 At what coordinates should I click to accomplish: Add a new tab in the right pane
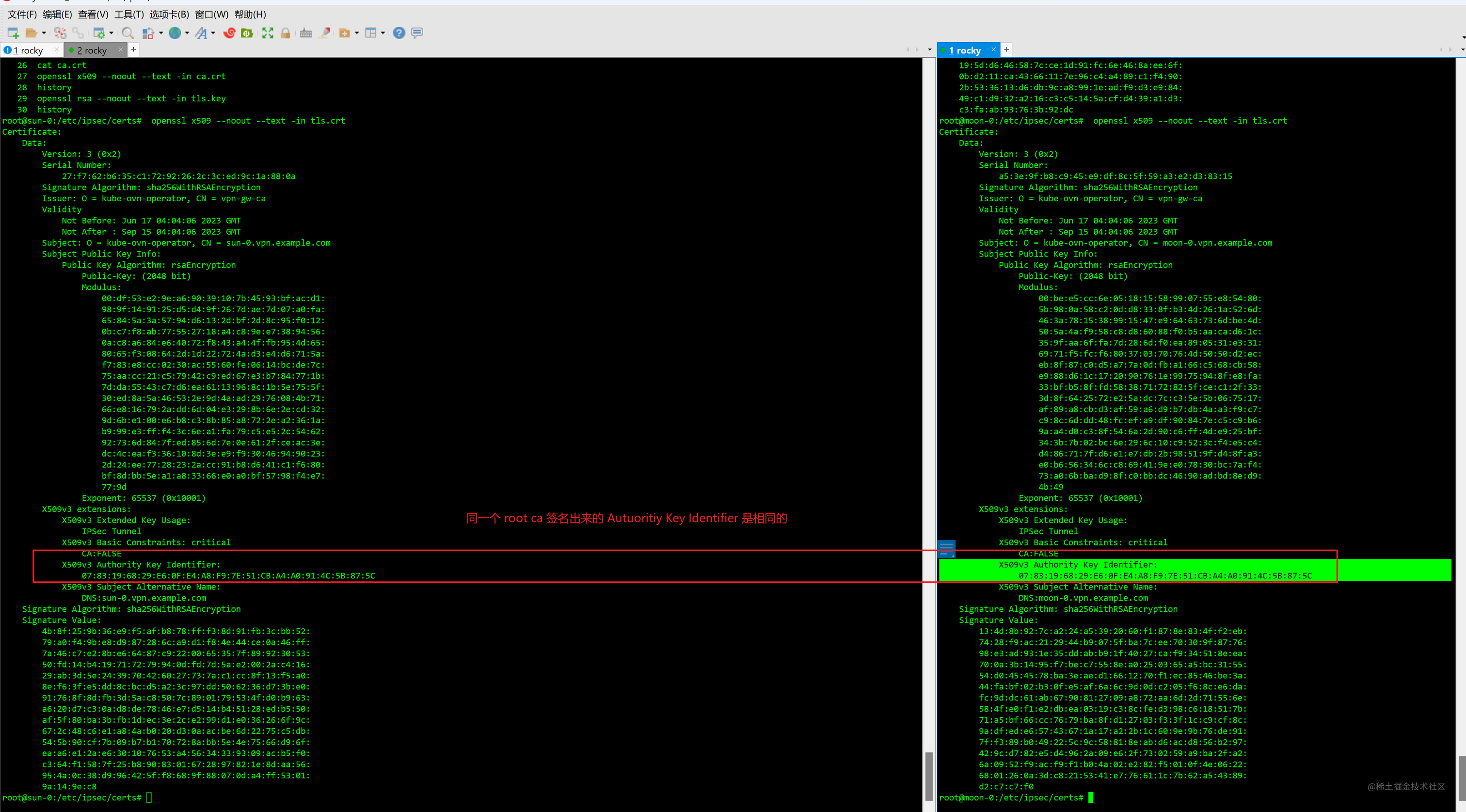click(1006, 49)
